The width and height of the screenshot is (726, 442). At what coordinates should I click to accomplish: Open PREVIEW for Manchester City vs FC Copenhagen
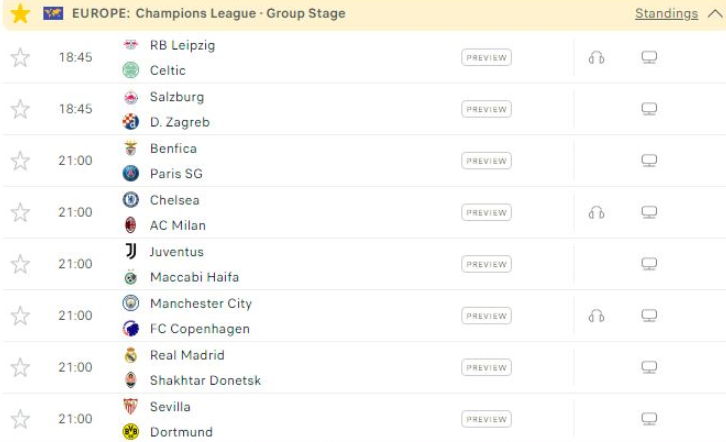(x=486, y=316)
